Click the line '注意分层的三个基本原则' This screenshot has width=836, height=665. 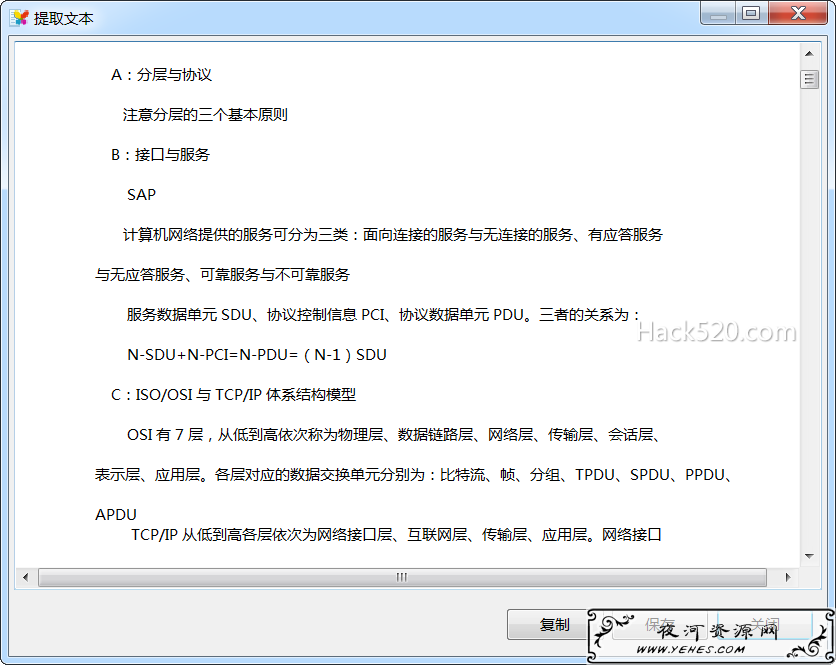[x=205, y=115]
